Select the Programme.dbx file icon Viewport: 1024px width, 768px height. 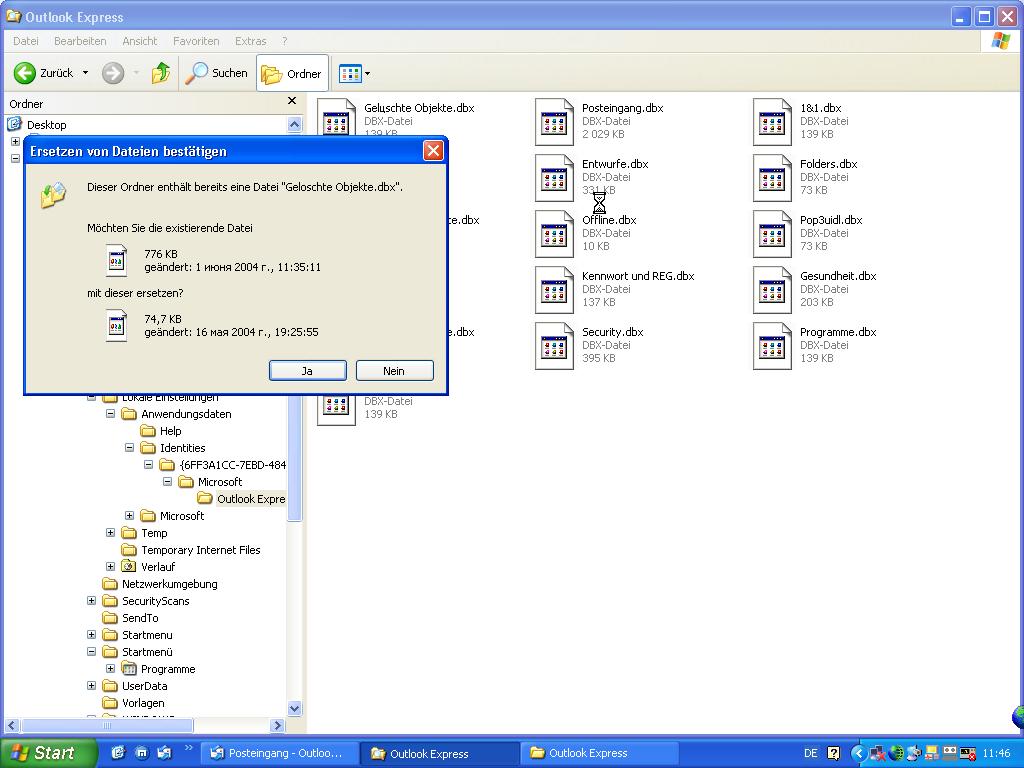point(773,347)
